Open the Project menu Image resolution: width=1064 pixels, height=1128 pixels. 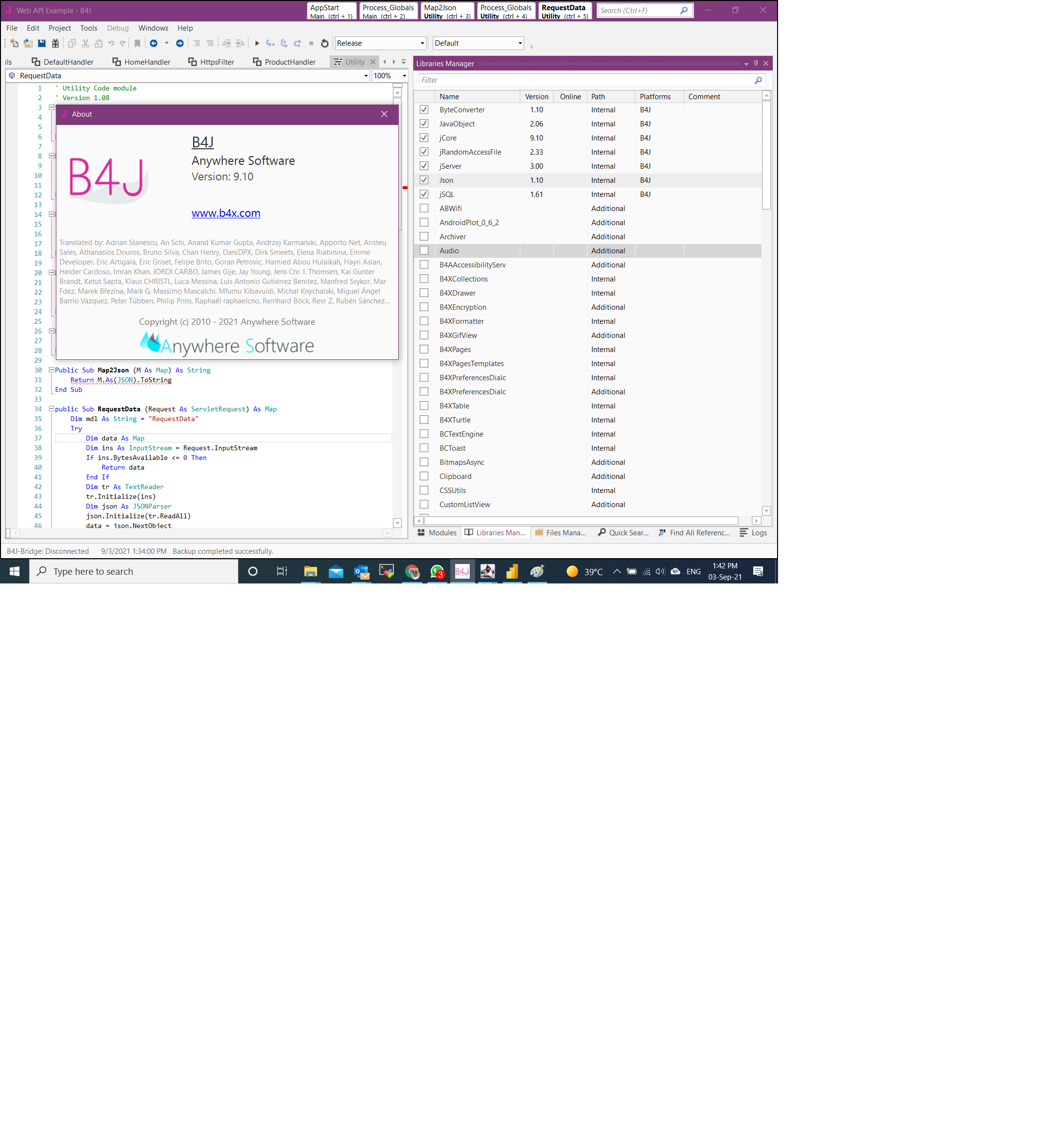click(60, 28)
